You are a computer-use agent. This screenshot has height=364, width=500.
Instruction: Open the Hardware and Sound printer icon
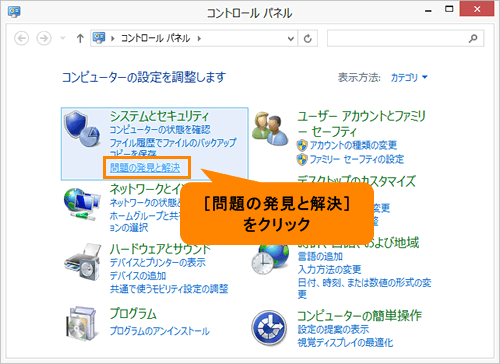point(82,262)
